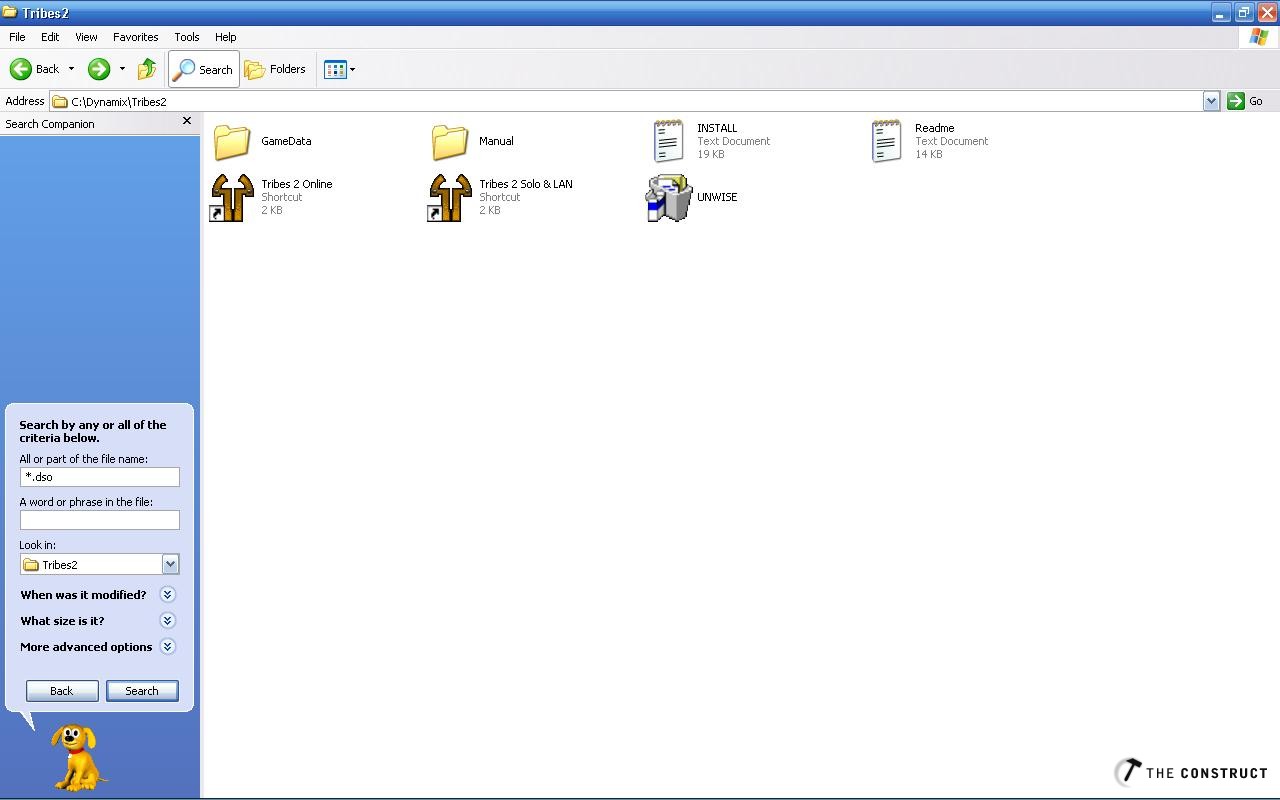Select the Manual folder icon
The image size is (1280, 800).
click(450, 141)
